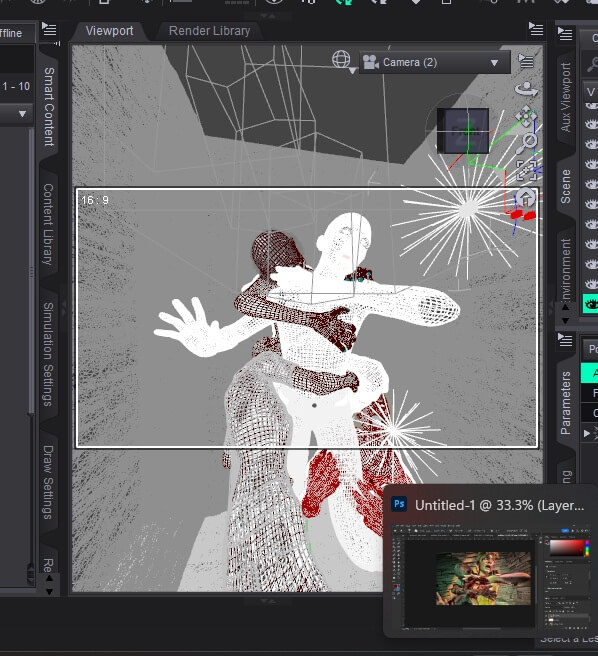Click the Untitled-1 @ 33.3% preview title
Image resolution: width=598 pixels, height=661 pixels.
coord(499,505)
